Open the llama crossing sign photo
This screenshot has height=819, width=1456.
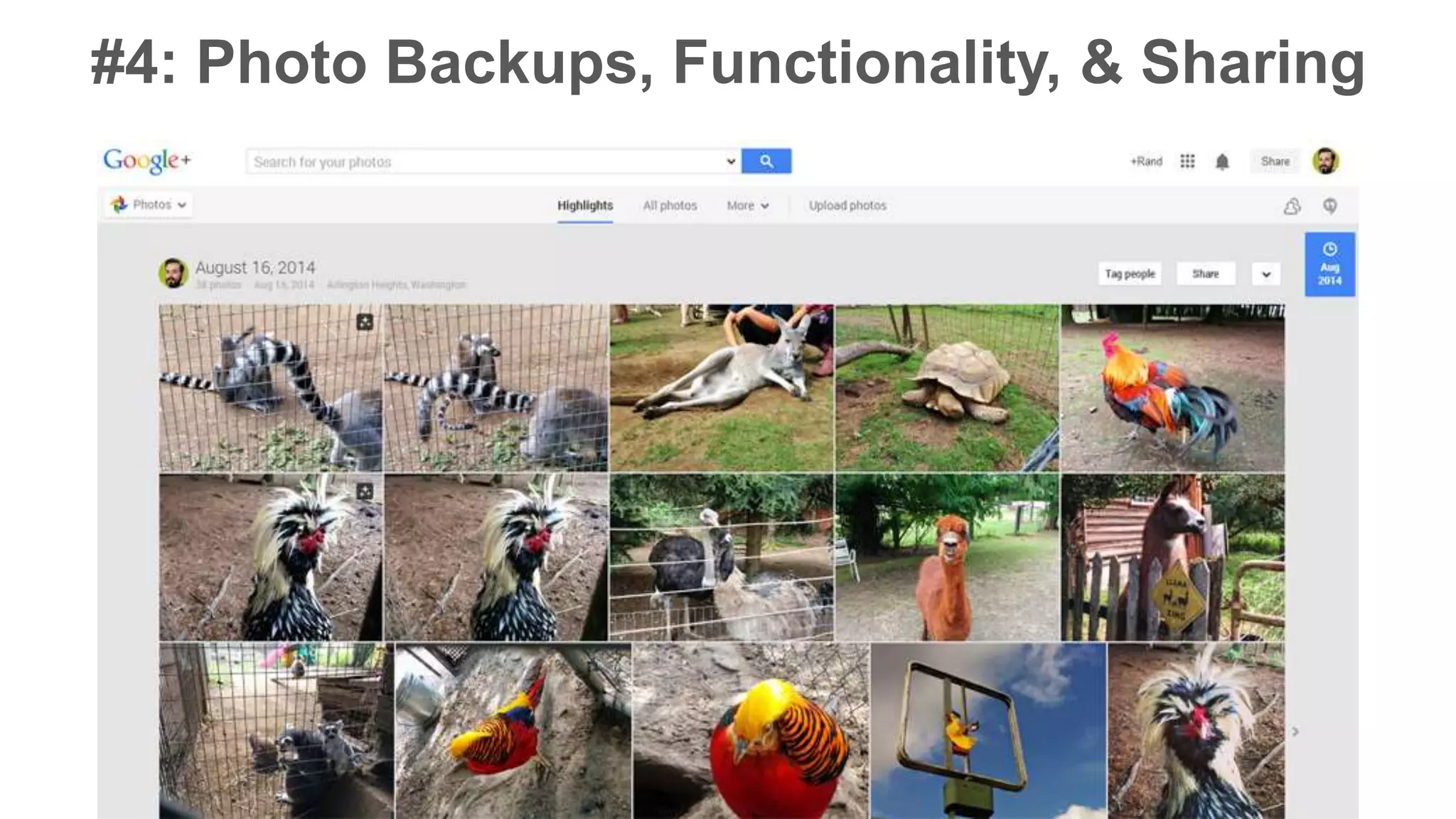[1173, 557]
